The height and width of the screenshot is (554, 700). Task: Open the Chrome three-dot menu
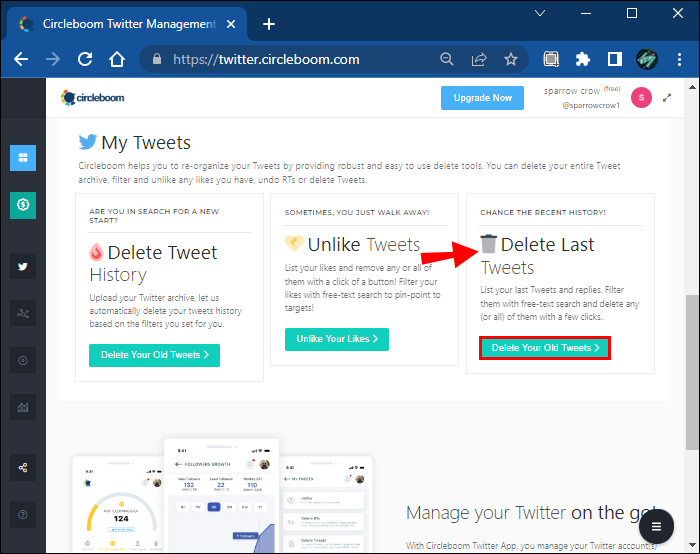pyautogui.click(x=679, y=59)
